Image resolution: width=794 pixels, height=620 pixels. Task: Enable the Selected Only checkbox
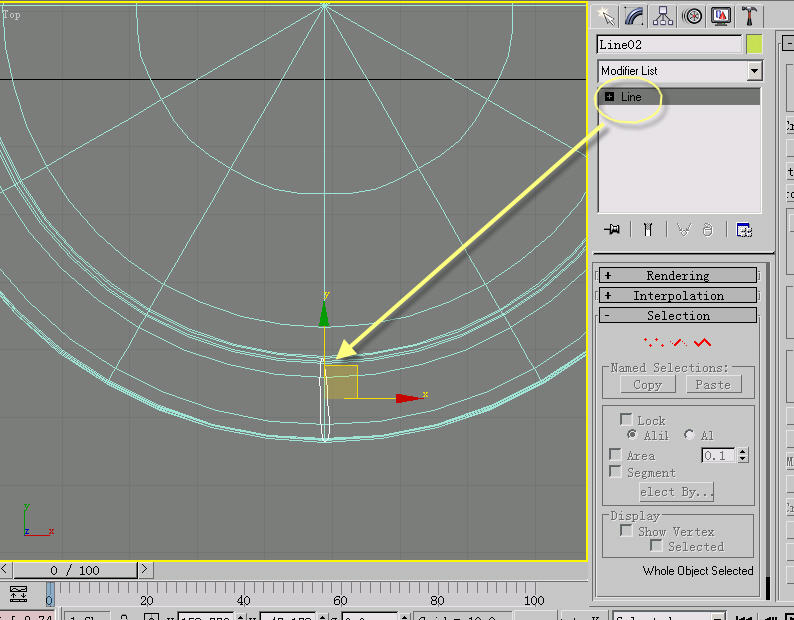(656, 546)
